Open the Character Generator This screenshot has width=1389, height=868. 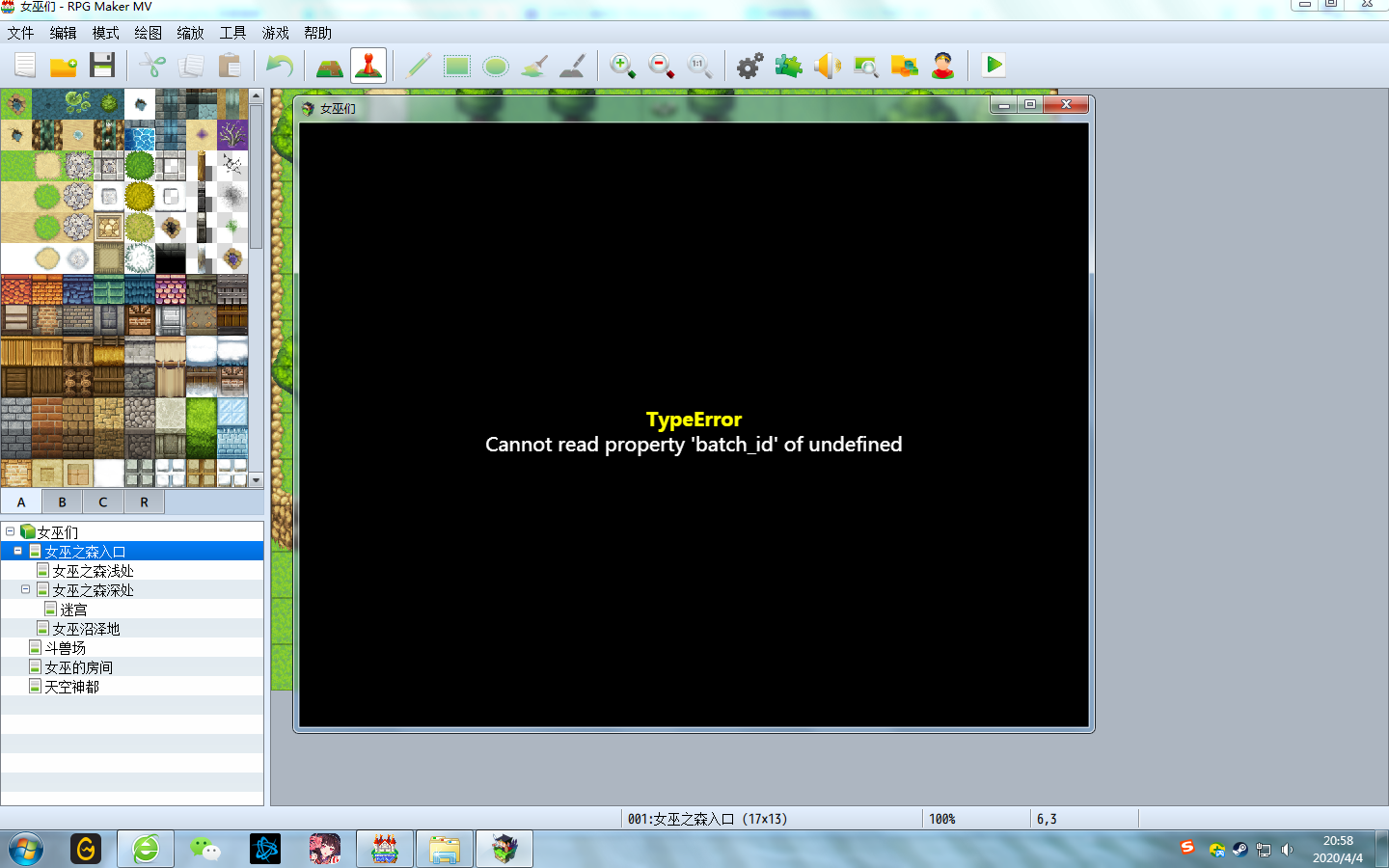pyautogui.click(x=943, y=66)
